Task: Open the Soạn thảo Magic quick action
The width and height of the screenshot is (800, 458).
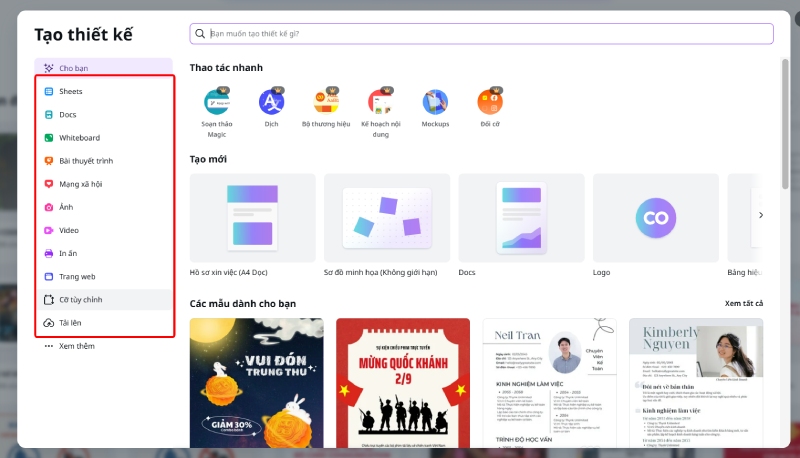Action: click(x=217, y=102)
